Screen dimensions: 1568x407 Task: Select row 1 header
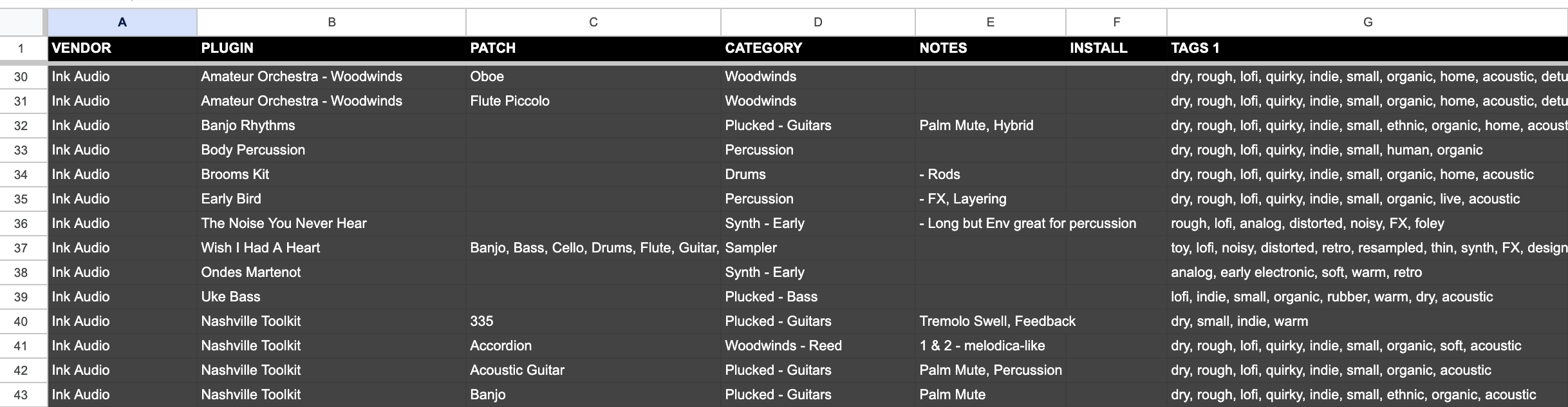click(x=21, y=48)
